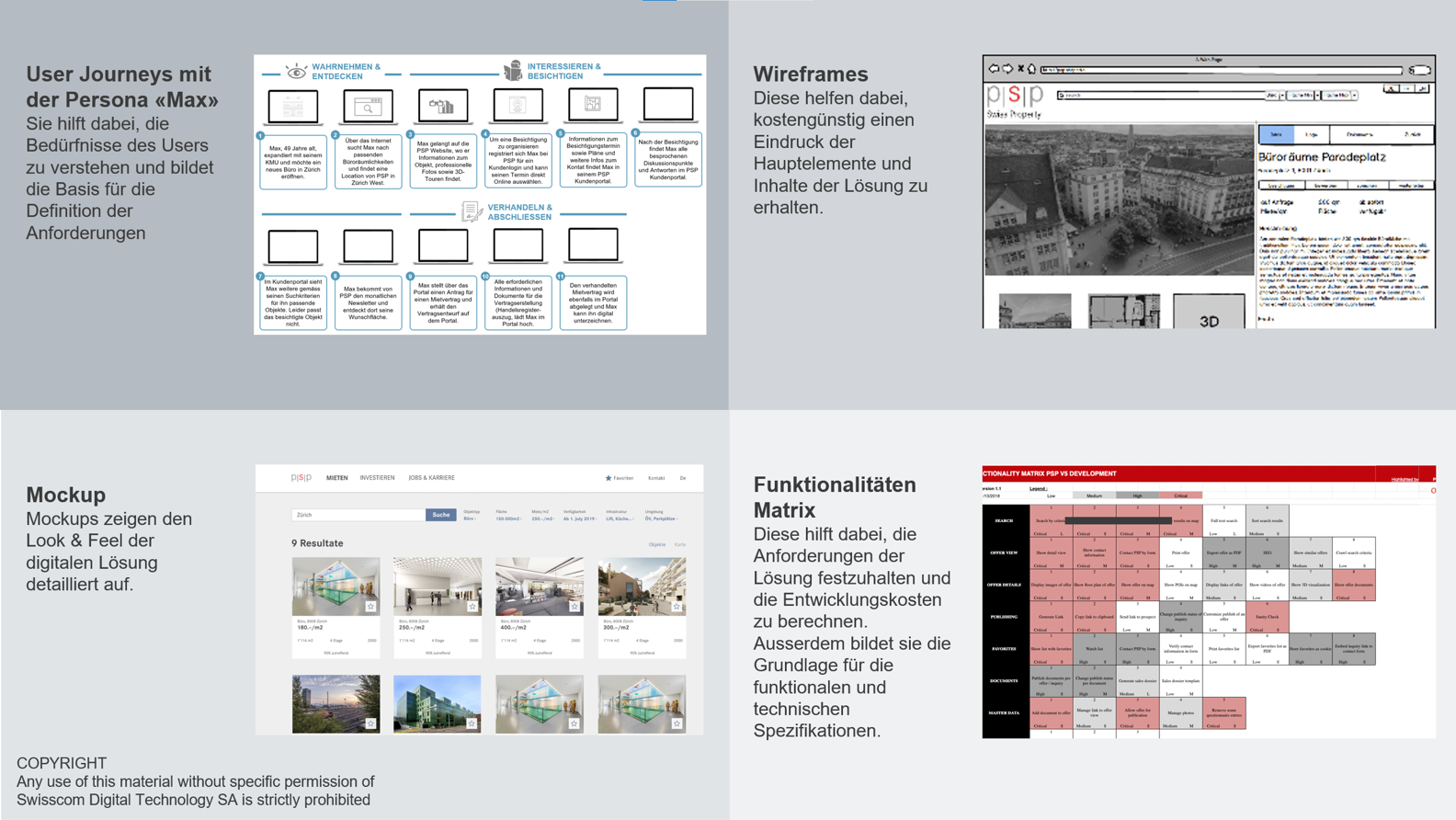
Task: Select the JOBS & KARRIERE menu item
Action: pos(432,478)
